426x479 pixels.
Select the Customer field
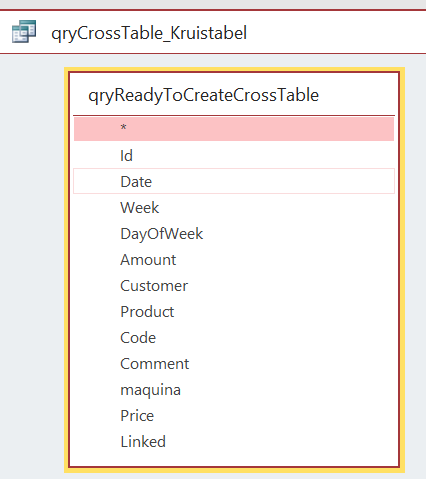click(234, 285)
